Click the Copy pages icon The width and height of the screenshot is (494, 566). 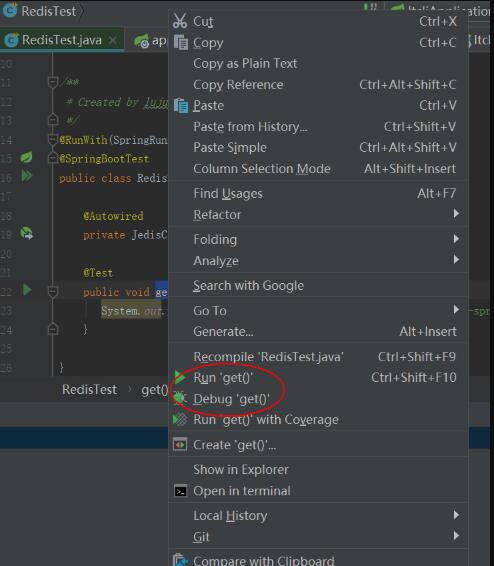180,43
